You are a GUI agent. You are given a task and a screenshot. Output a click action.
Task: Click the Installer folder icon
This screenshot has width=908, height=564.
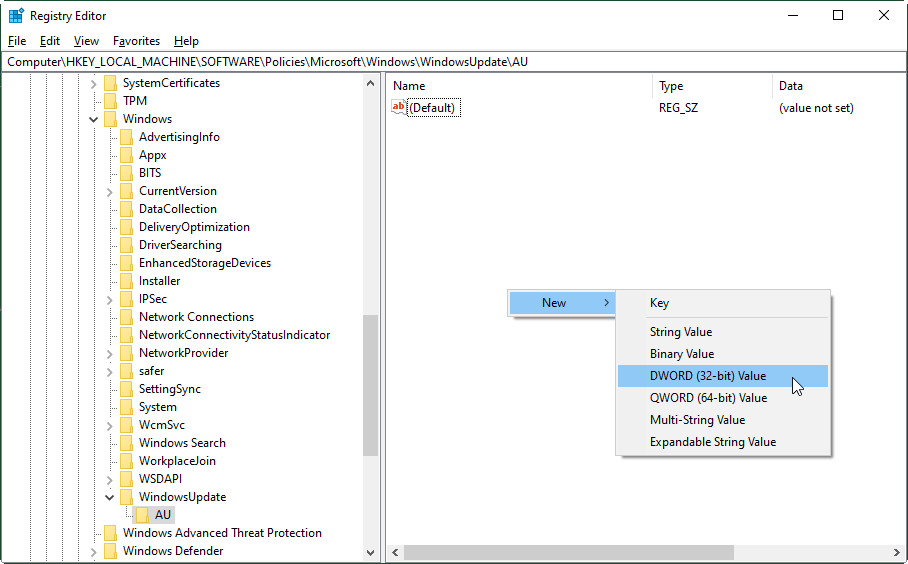coord(126,281)
